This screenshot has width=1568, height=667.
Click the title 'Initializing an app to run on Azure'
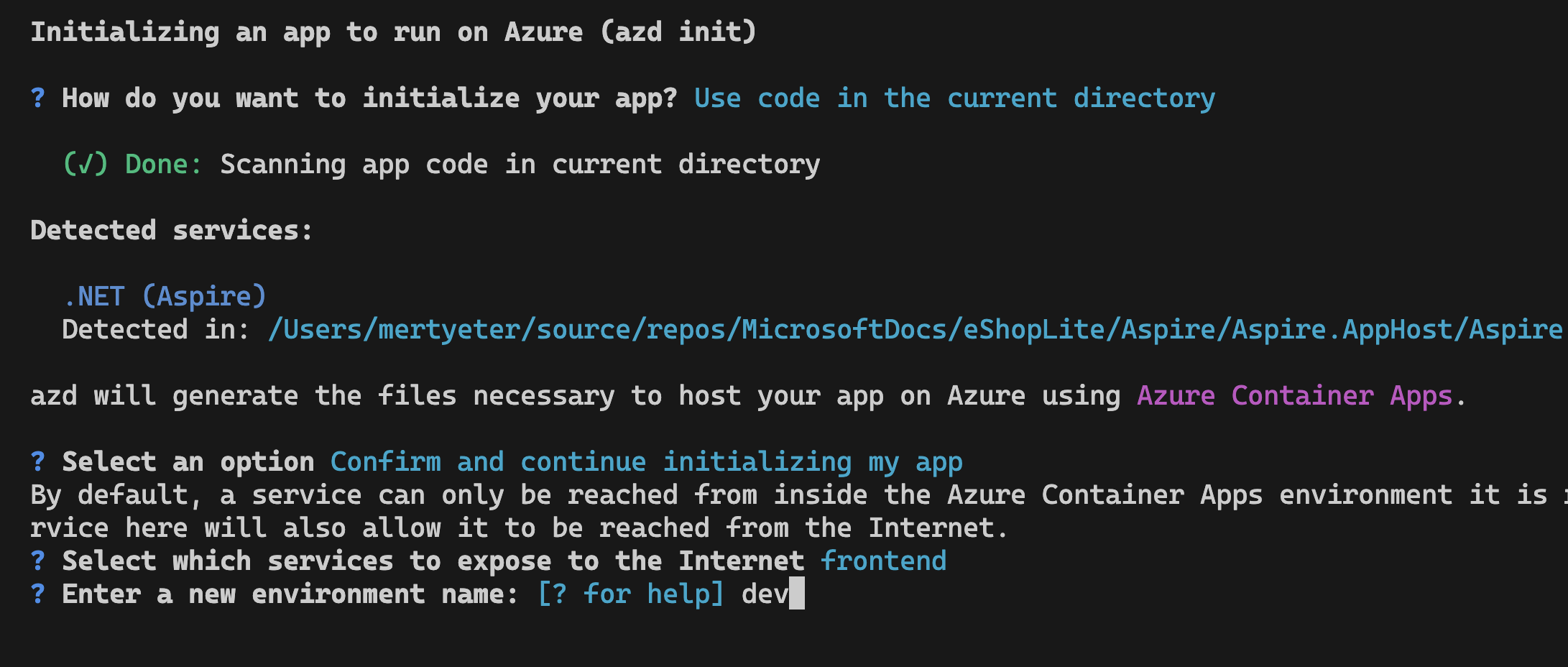[x=307, y=32]
